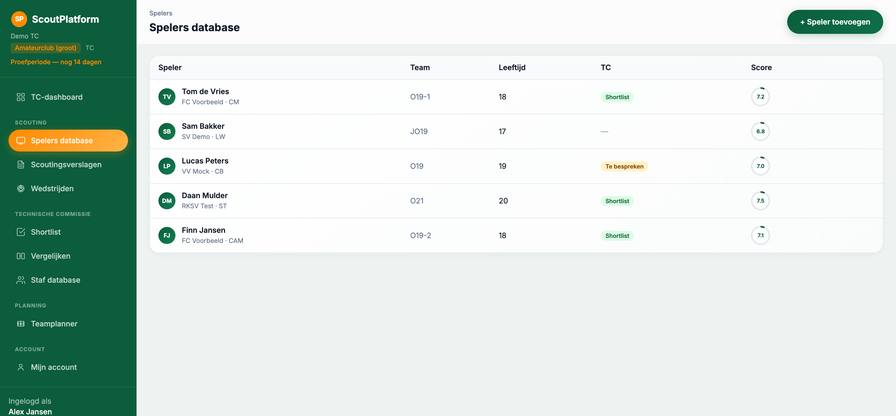This screenshot has height=416, width=896.
Task: Open player Daan Mulder name
Action: point(205,196)
